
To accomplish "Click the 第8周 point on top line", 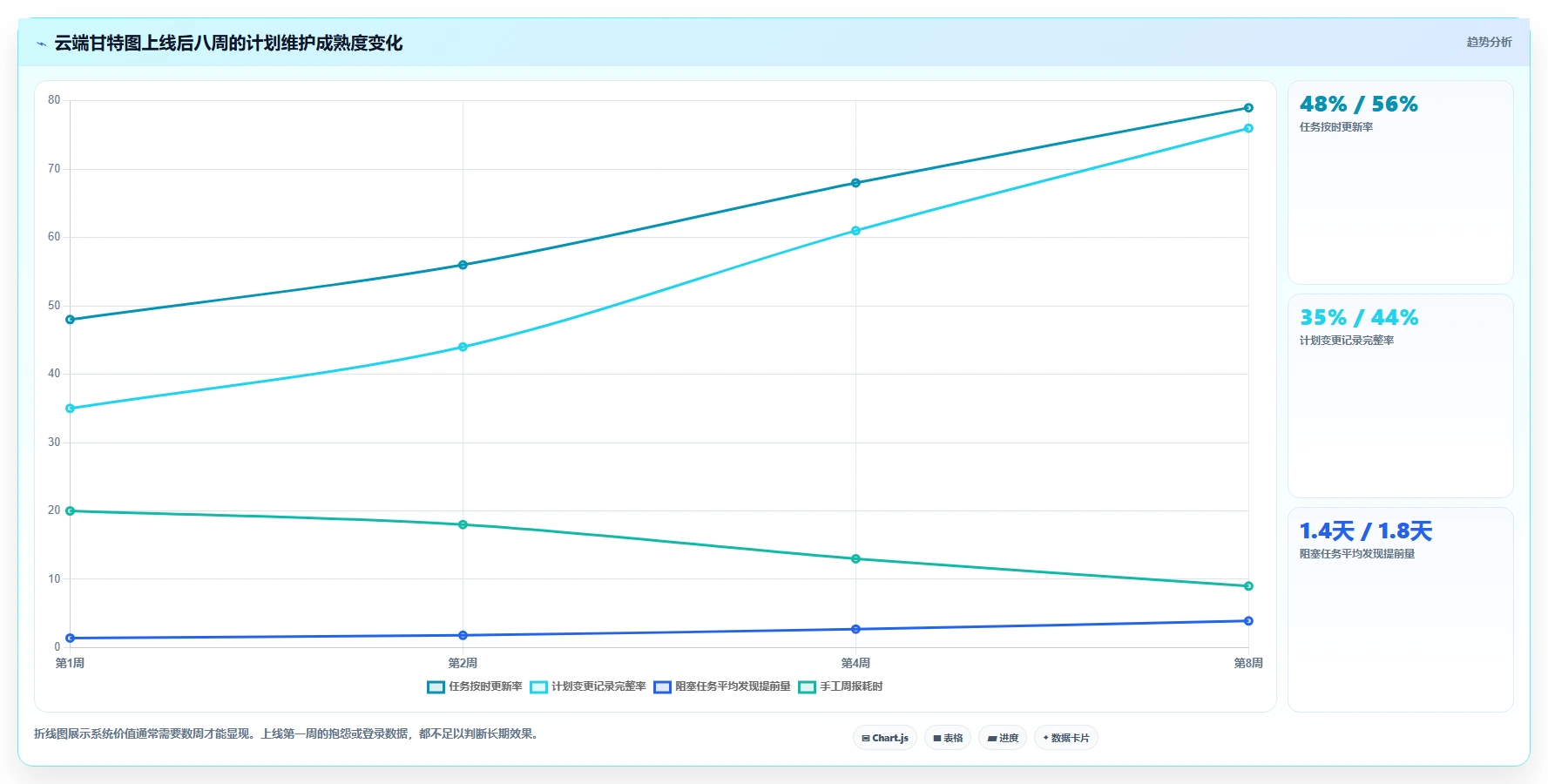I will click(1248, 108).
